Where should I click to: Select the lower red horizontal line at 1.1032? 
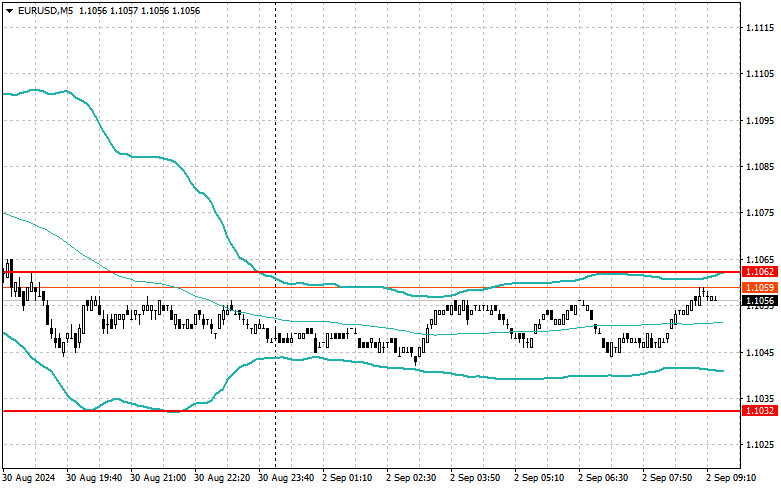pos(371,411)
